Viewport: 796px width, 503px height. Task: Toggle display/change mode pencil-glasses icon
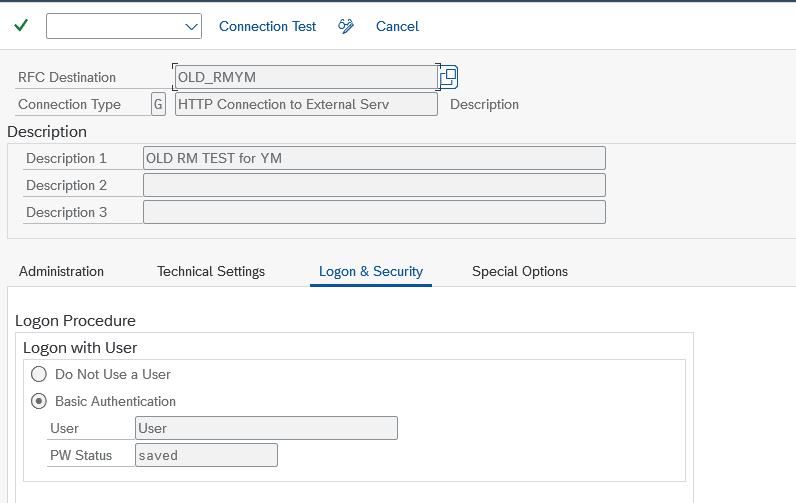(x=346, y=26)
